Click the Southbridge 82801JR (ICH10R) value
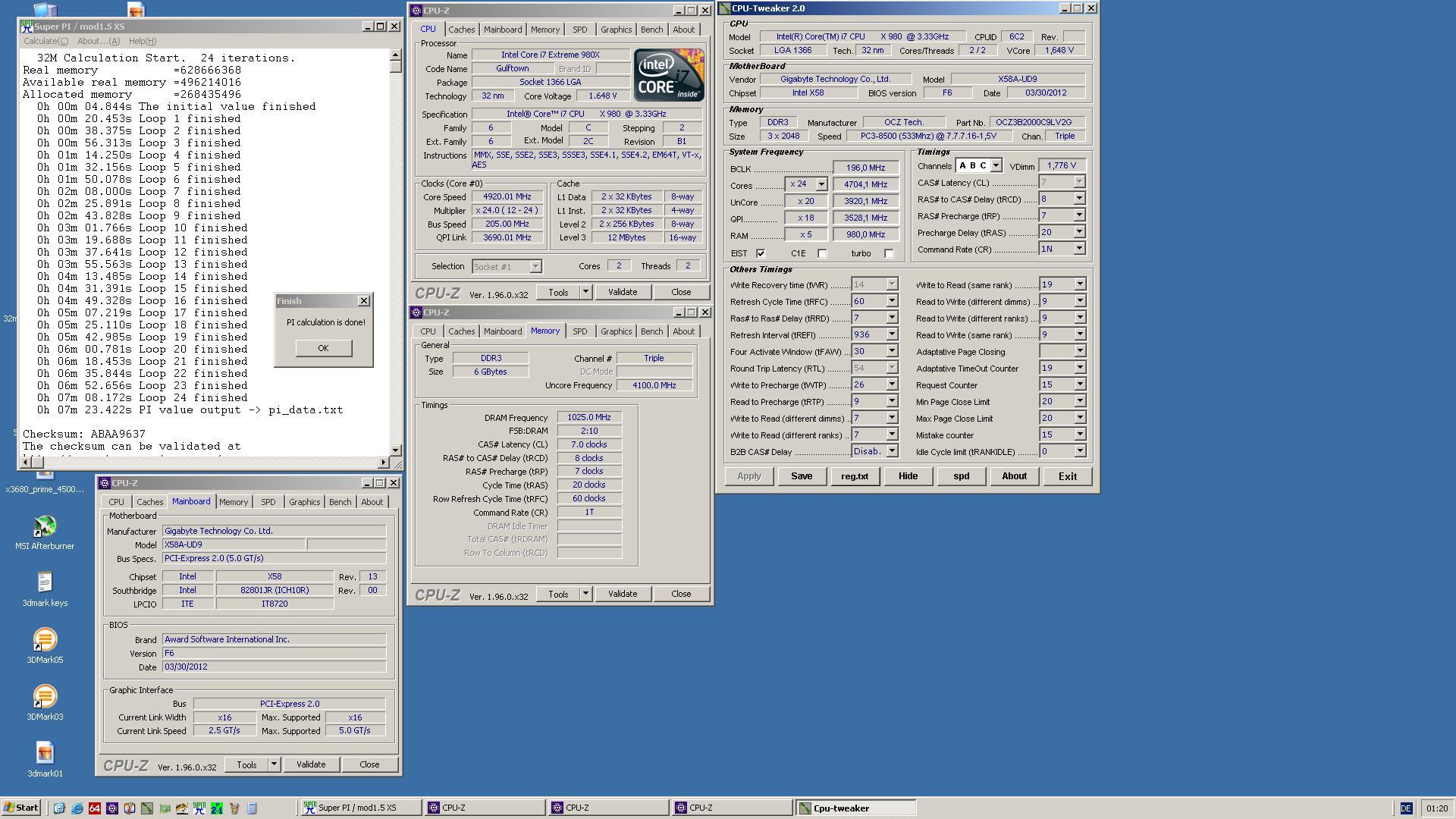 [275, 590]
